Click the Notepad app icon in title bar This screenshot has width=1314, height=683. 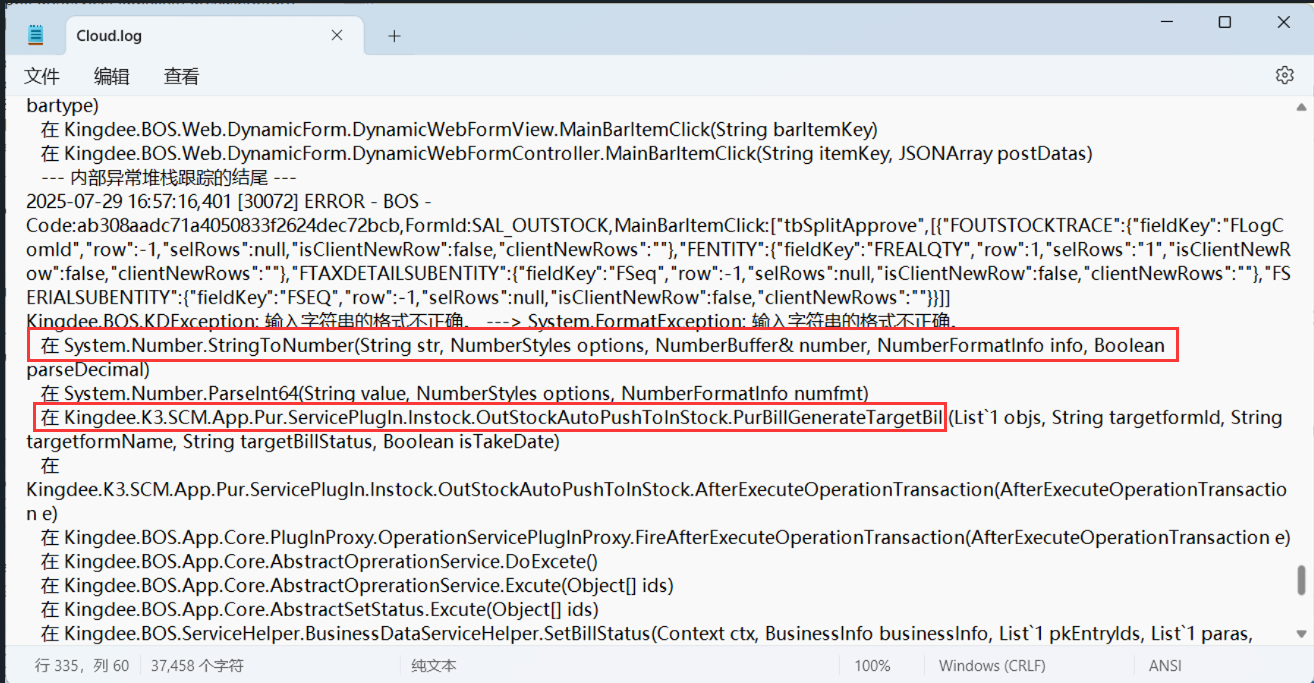[x=36, y=35]
